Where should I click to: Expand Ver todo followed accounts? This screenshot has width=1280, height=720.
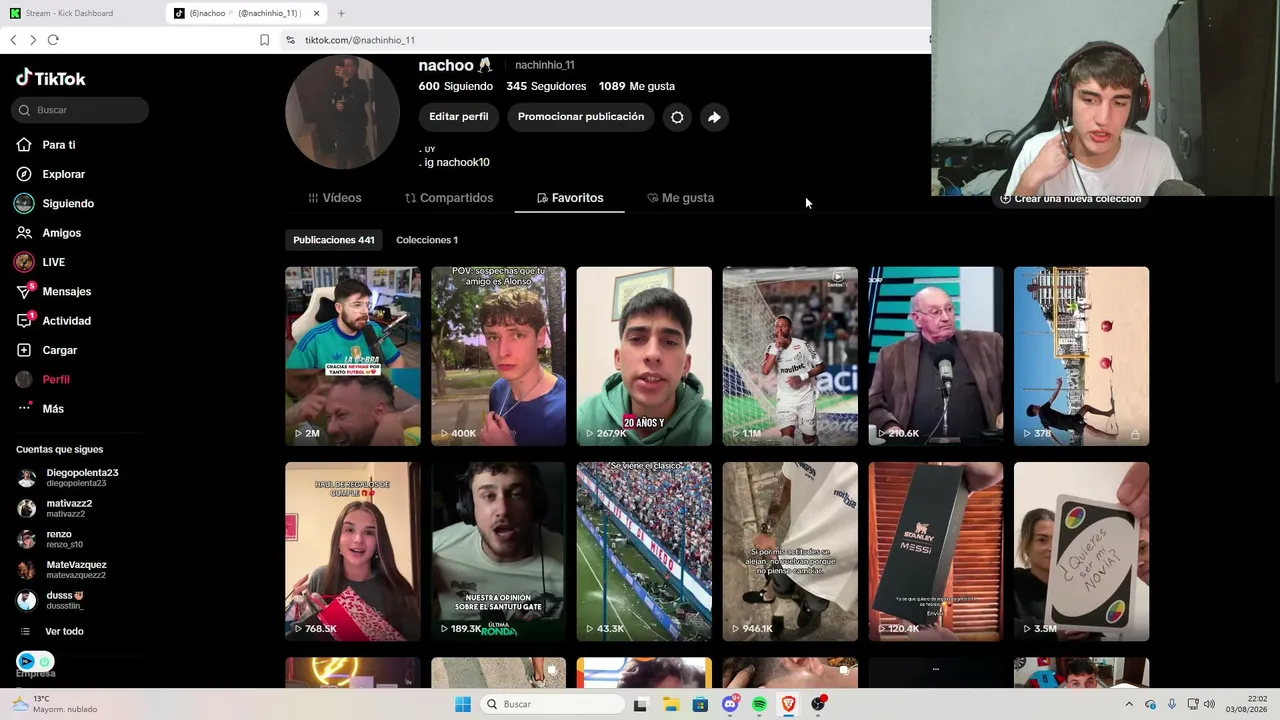(50, 631)
